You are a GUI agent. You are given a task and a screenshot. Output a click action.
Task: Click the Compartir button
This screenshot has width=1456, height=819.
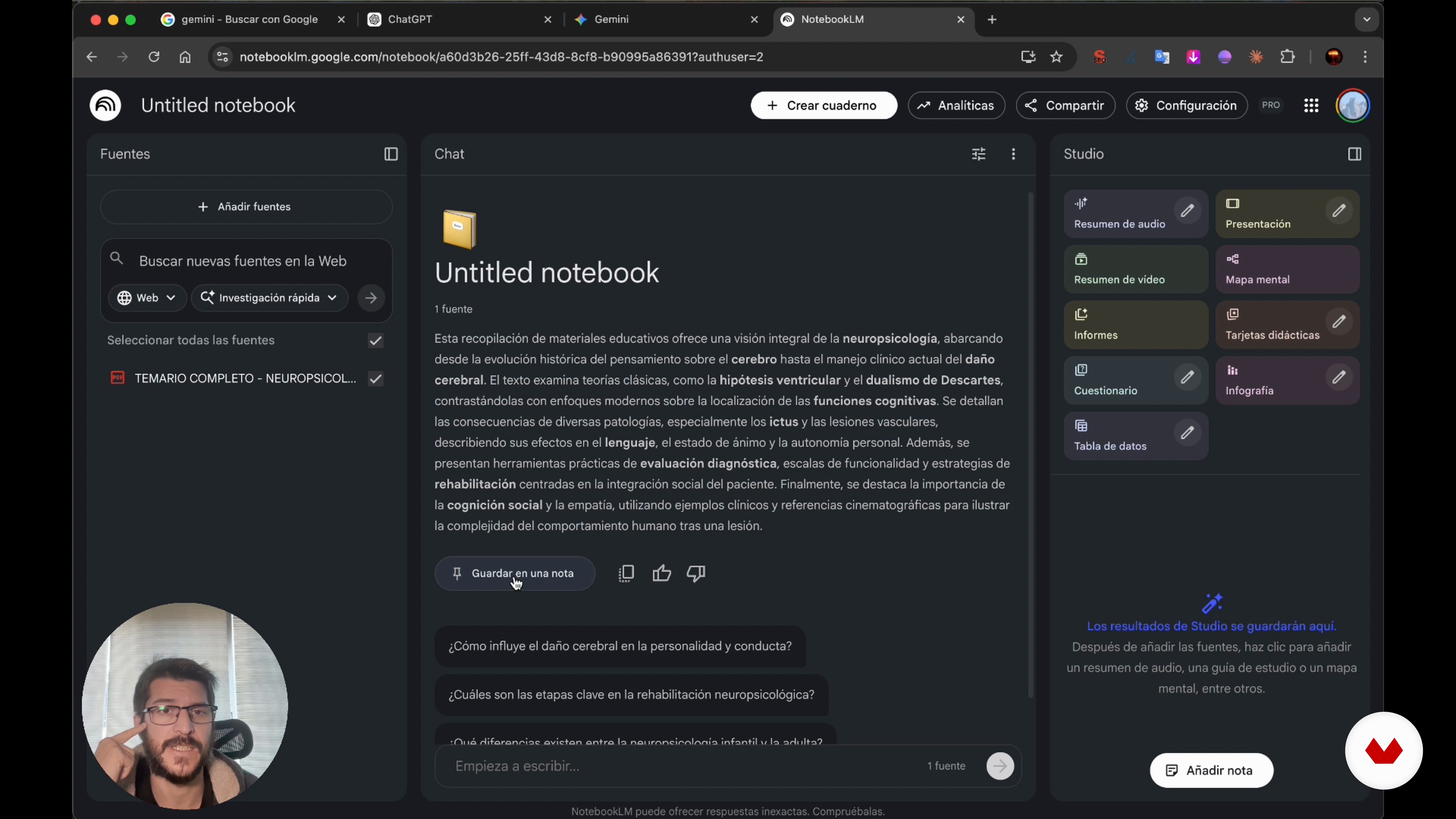tap(1065, 105)
